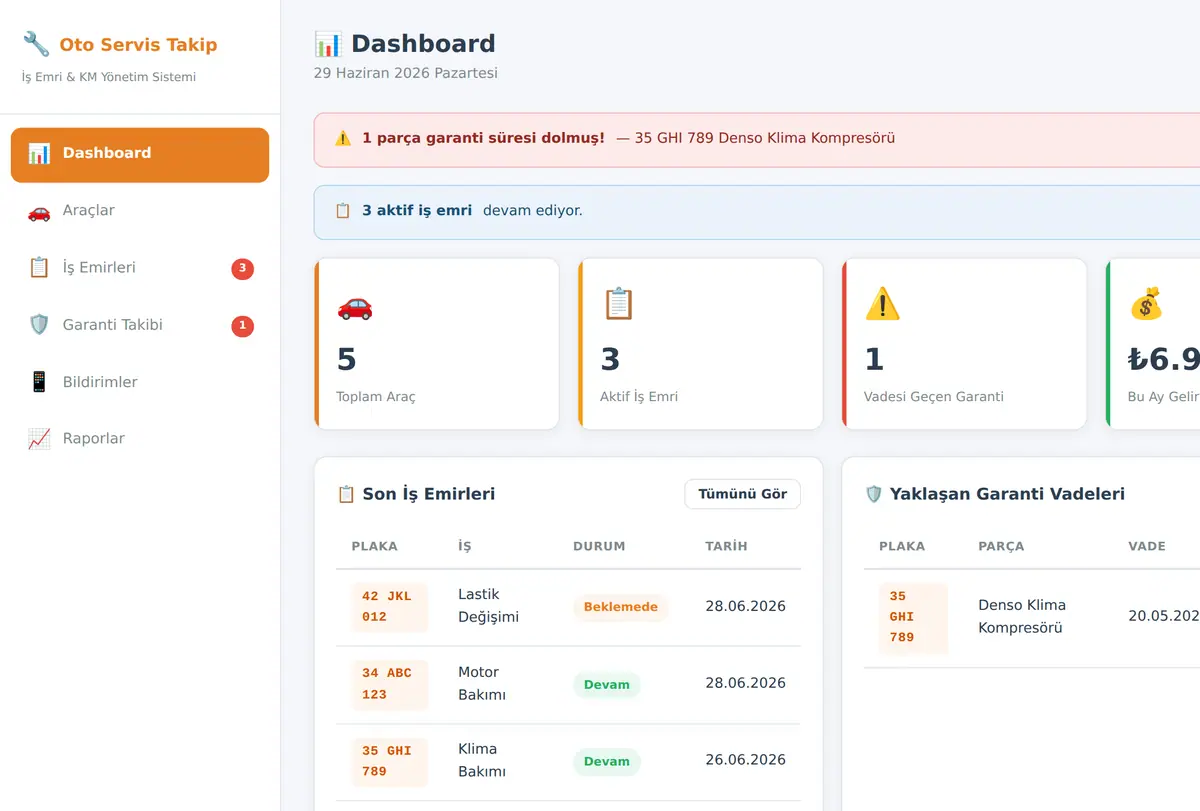Open the İş Emirleri menu item
The height and width of the screenshot is (811, 1200).
pos(140,268)
